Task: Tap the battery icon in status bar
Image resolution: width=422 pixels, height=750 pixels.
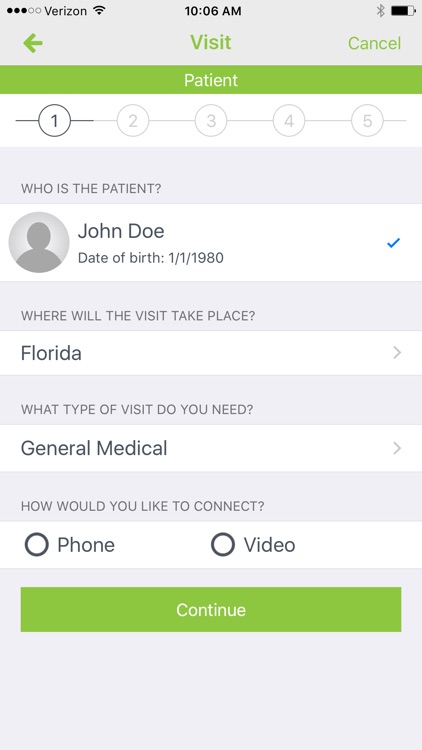Action: point(403,11)
